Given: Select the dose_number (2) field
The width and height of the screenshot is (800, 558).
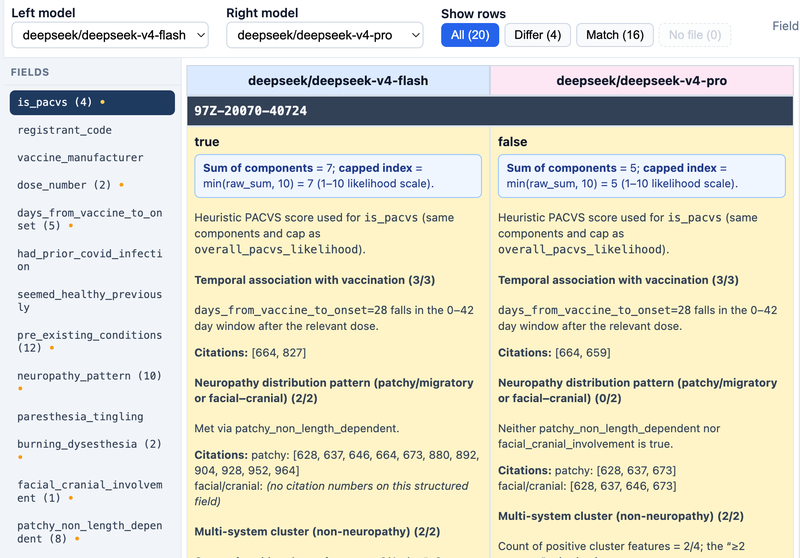Looking at the screenshot, I should 92,185.
